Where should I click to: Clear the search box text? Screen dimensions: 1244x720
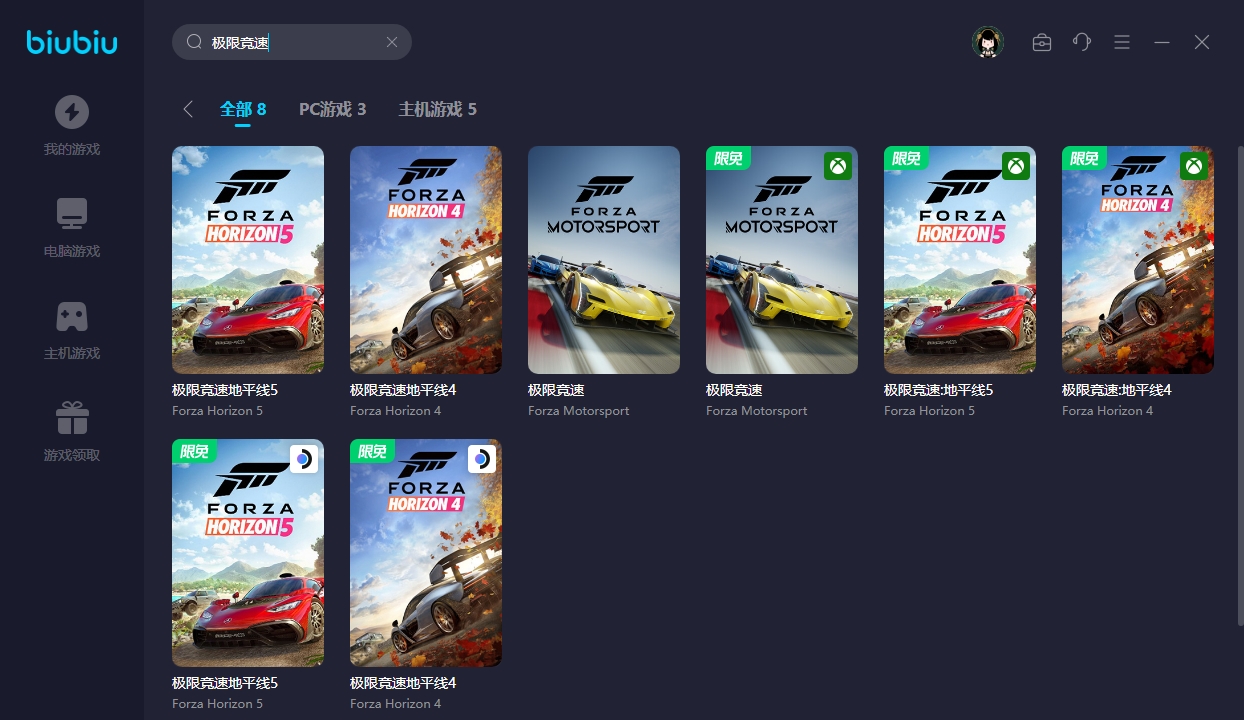[x=392, y=42]
